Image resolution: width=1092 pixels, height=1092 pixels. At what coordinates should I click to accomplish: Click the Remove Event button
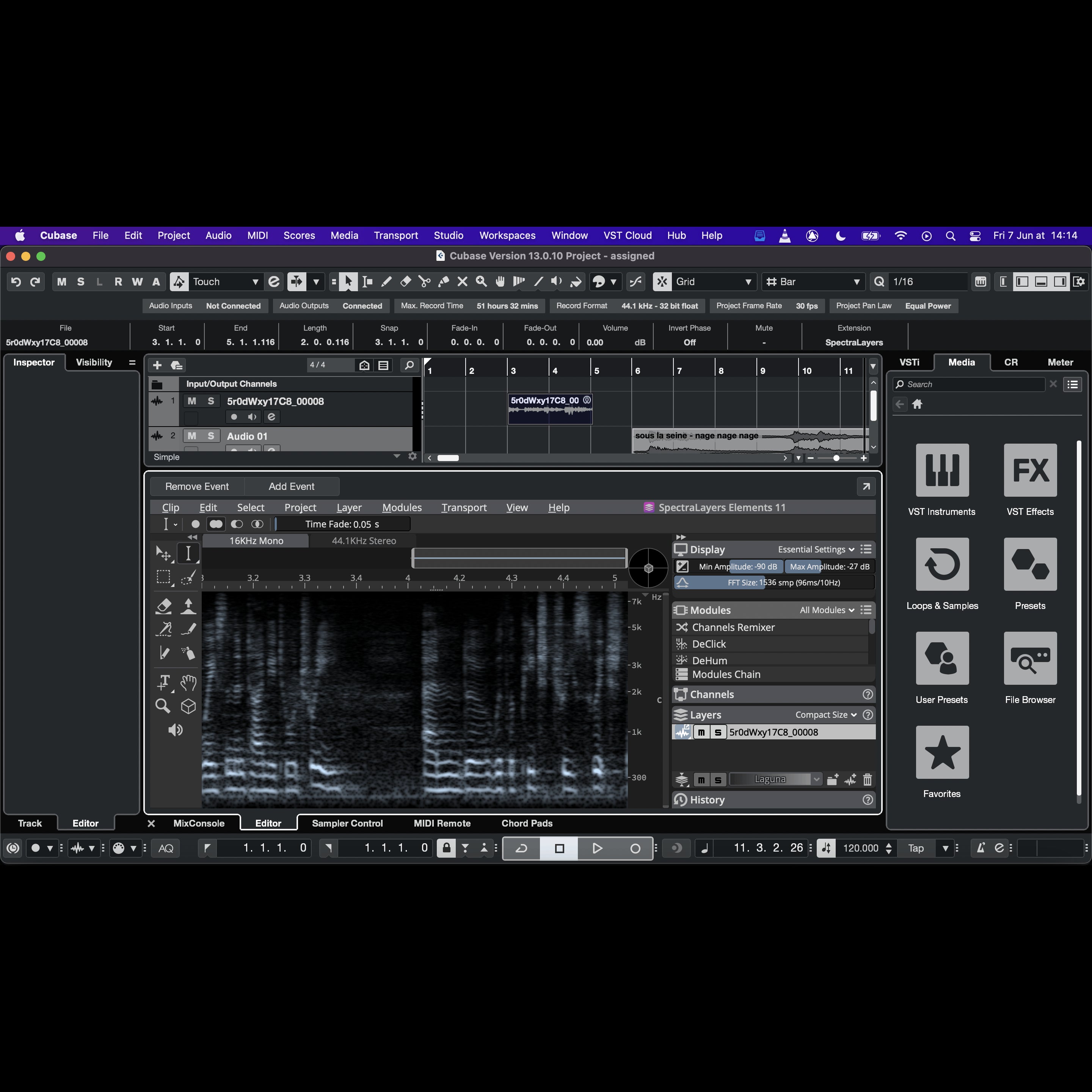(x=197, y=486)
